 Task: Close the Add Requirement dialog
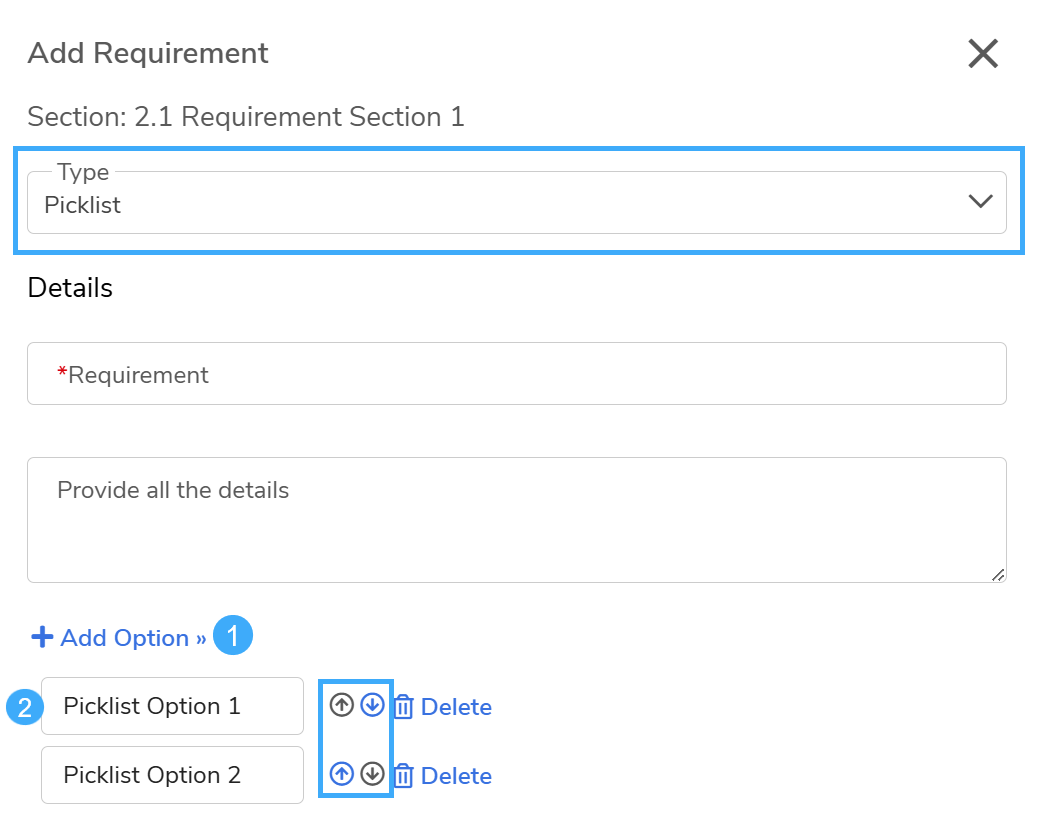pos(983,54)
